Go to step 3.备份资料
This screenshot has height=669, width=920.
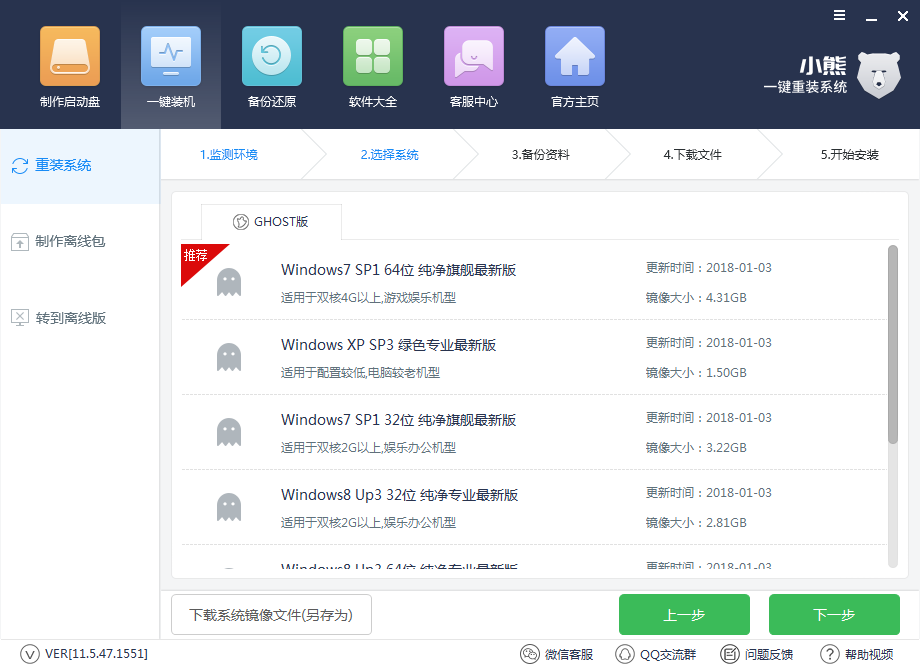tap(540, 155)
